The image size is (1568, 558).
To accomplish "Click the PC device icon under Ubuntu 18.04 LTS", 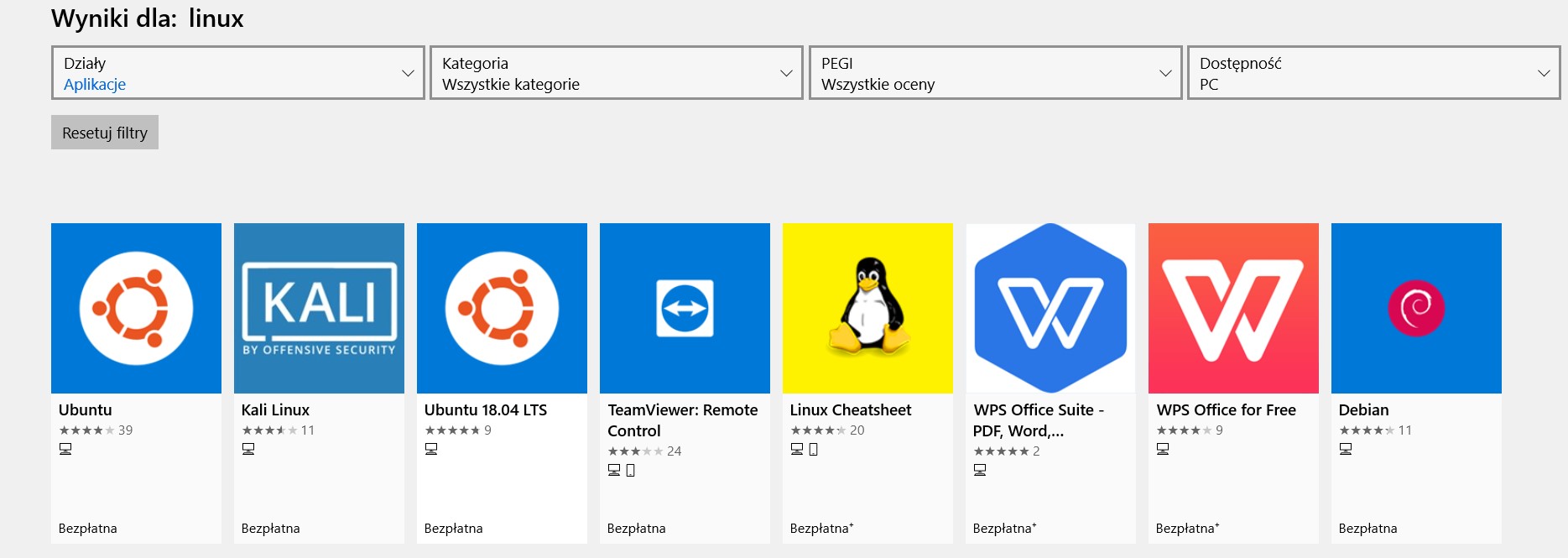I will 431,449.
